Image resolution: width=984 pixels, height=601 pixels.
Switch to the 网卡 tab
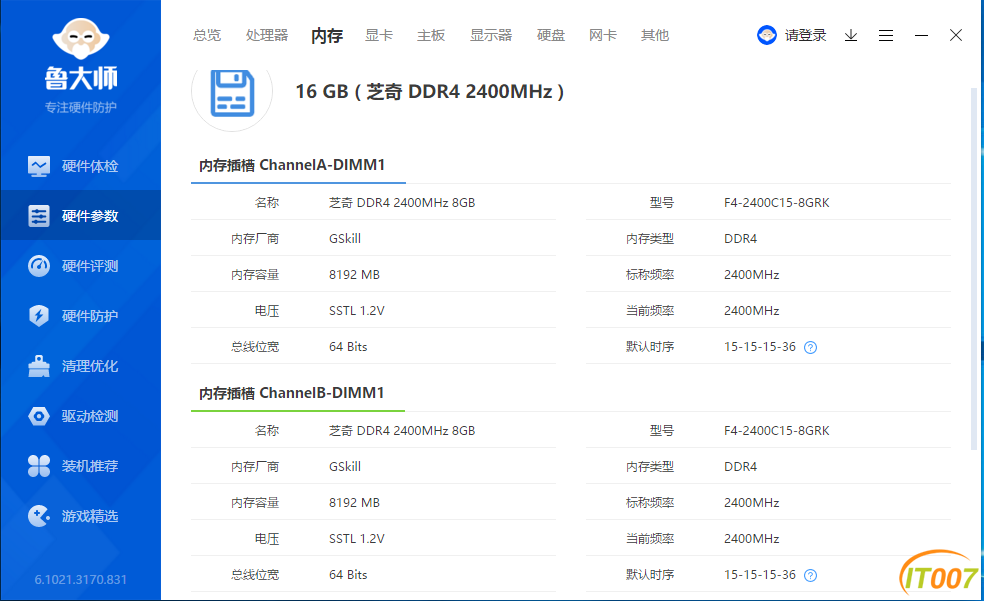click(602, 35)
